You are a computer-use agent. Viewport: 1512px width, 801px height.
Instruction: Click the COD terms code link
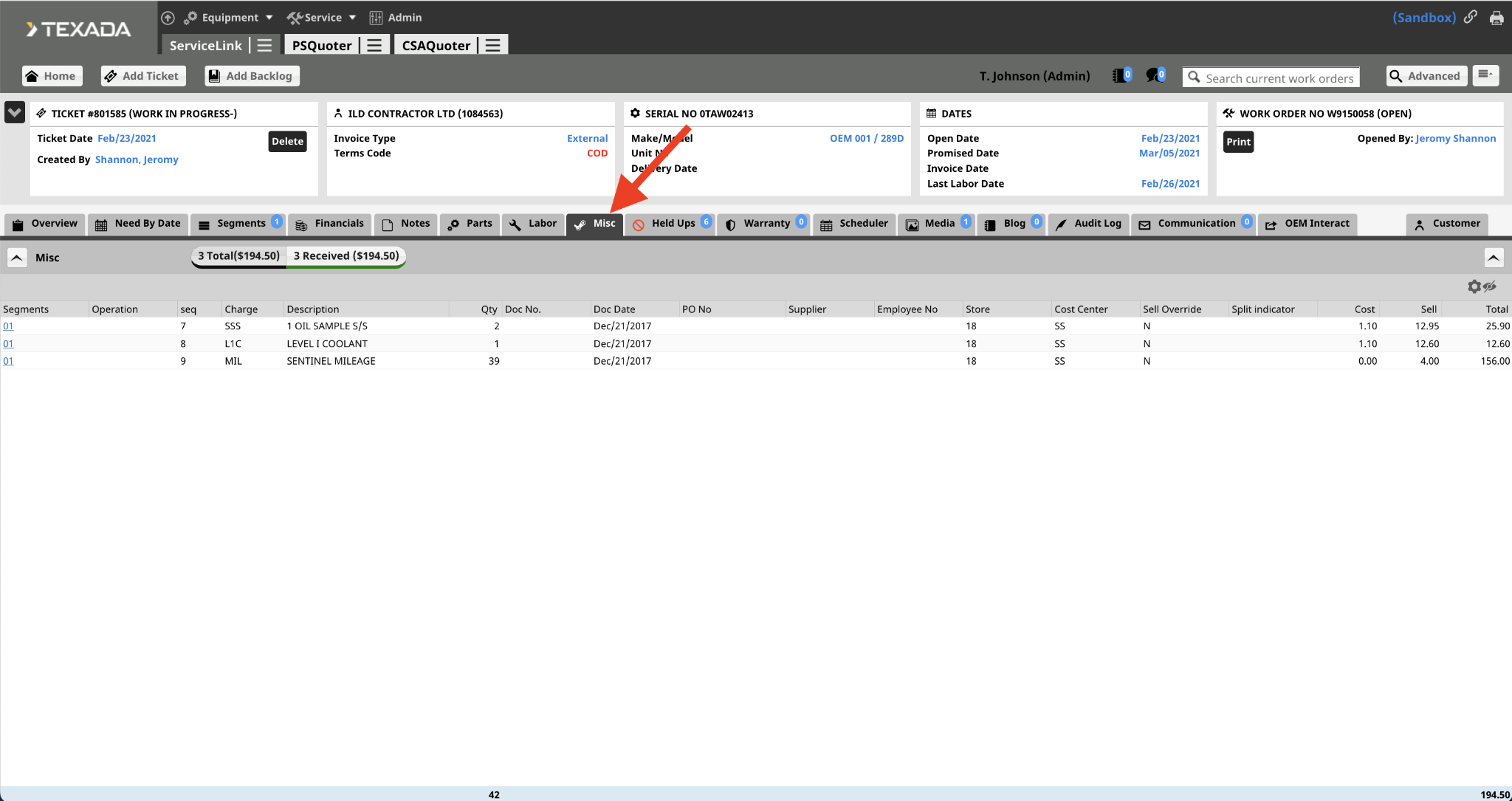point(597,153)
